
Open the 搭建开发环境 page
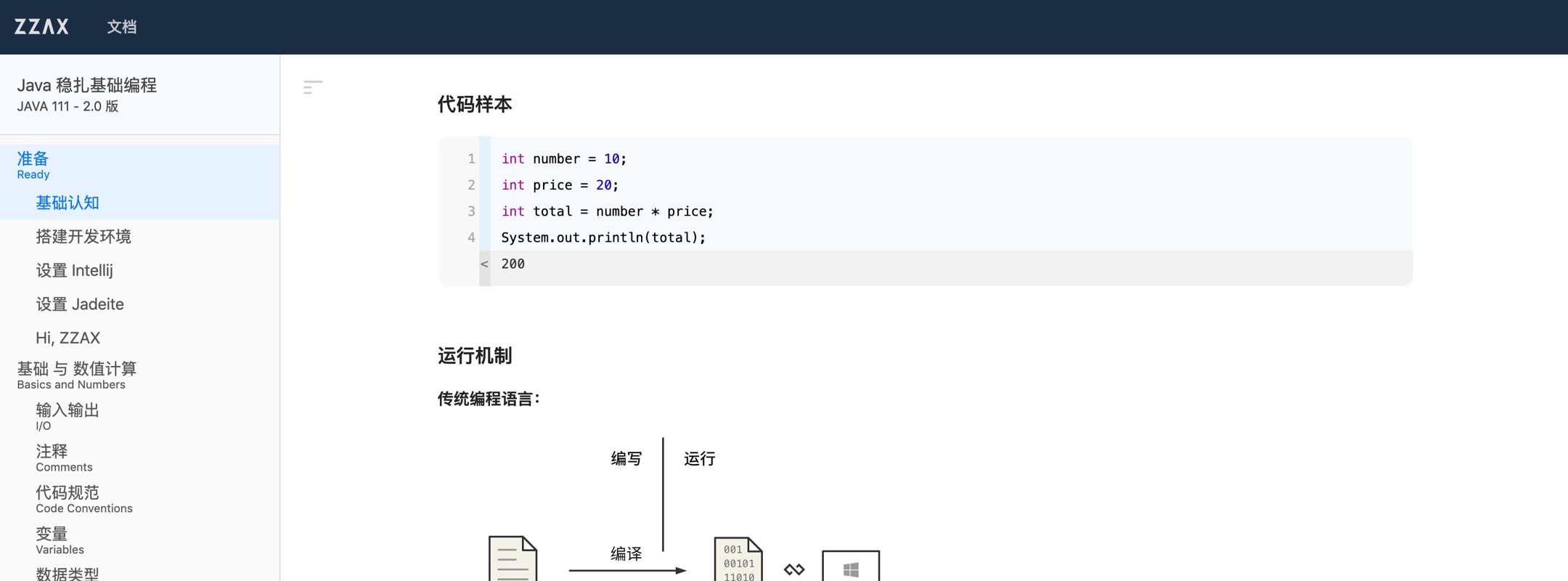[x=83, y=237]
